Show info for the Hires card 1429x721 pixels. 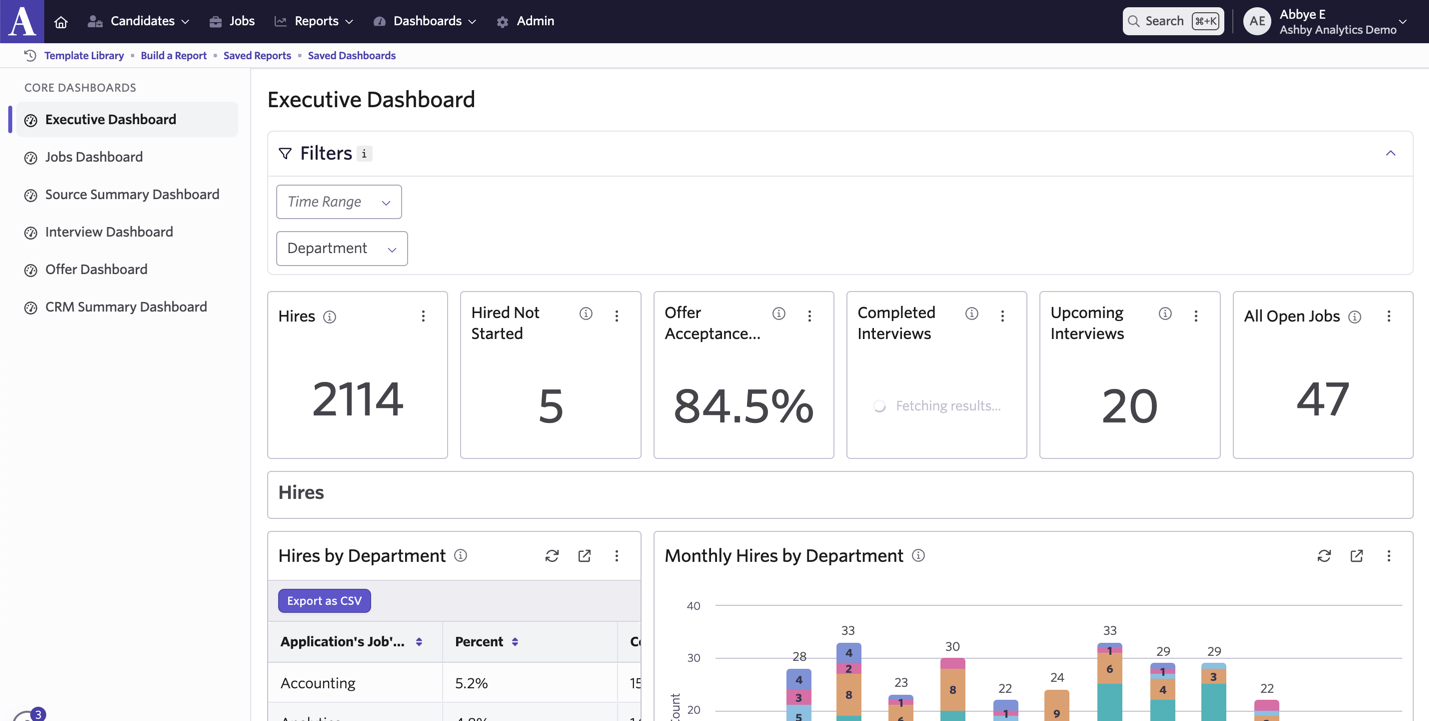point(330,317)
